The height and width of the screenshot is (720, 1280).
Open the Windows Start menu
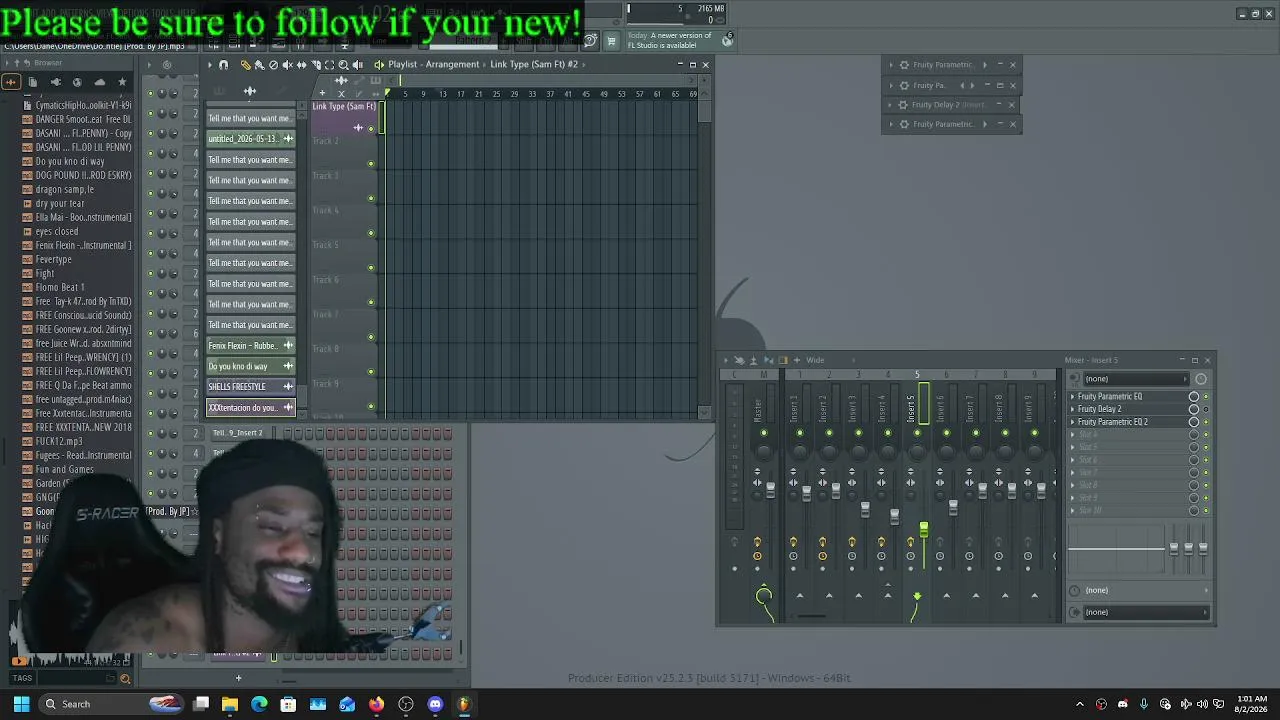tap(21, 704)
